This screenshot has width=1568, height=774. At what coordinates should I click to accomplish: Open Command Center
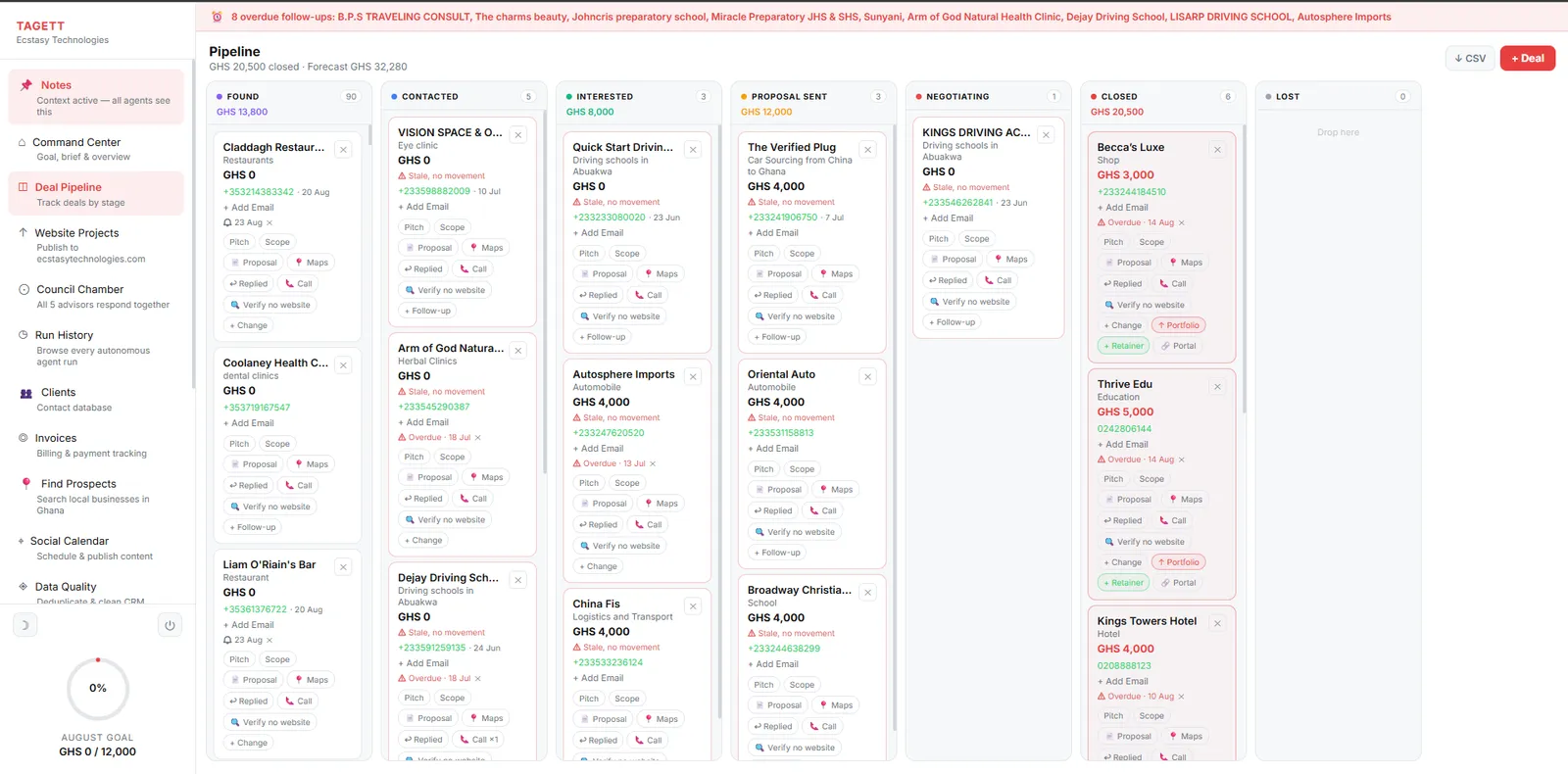(96, 149)
